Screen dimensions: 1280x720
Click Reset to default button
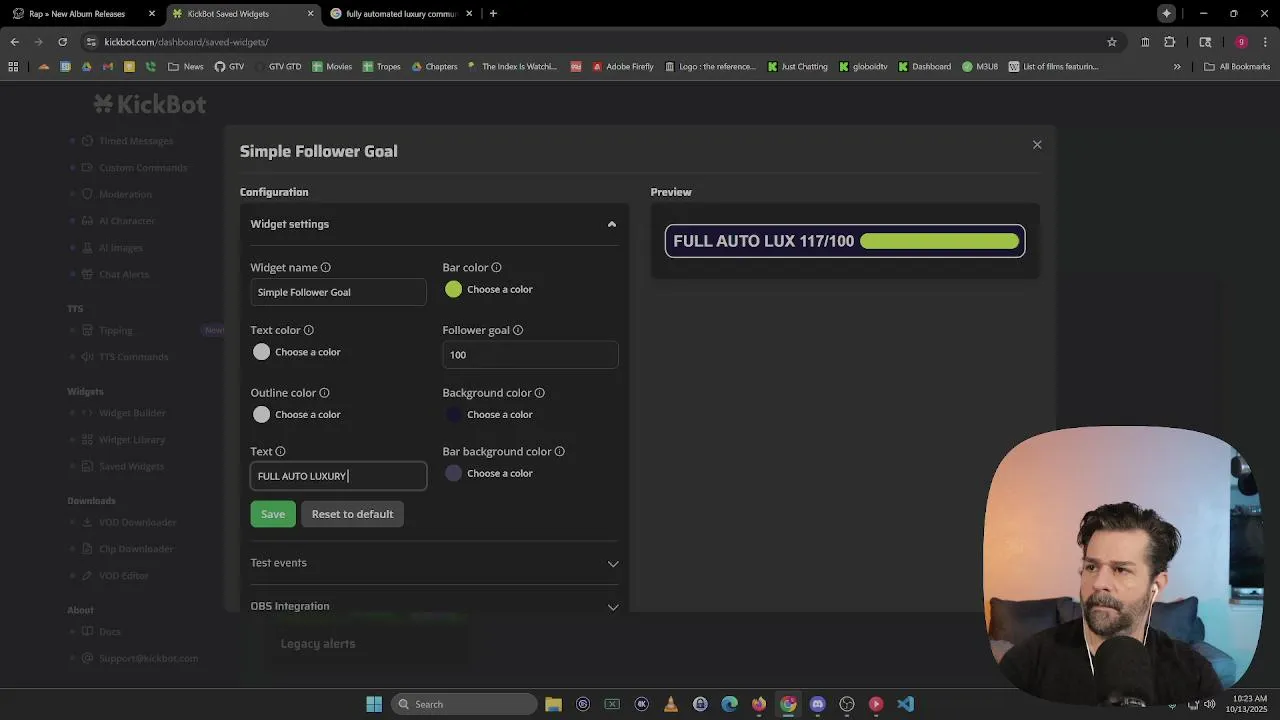(x=352, y=514)
